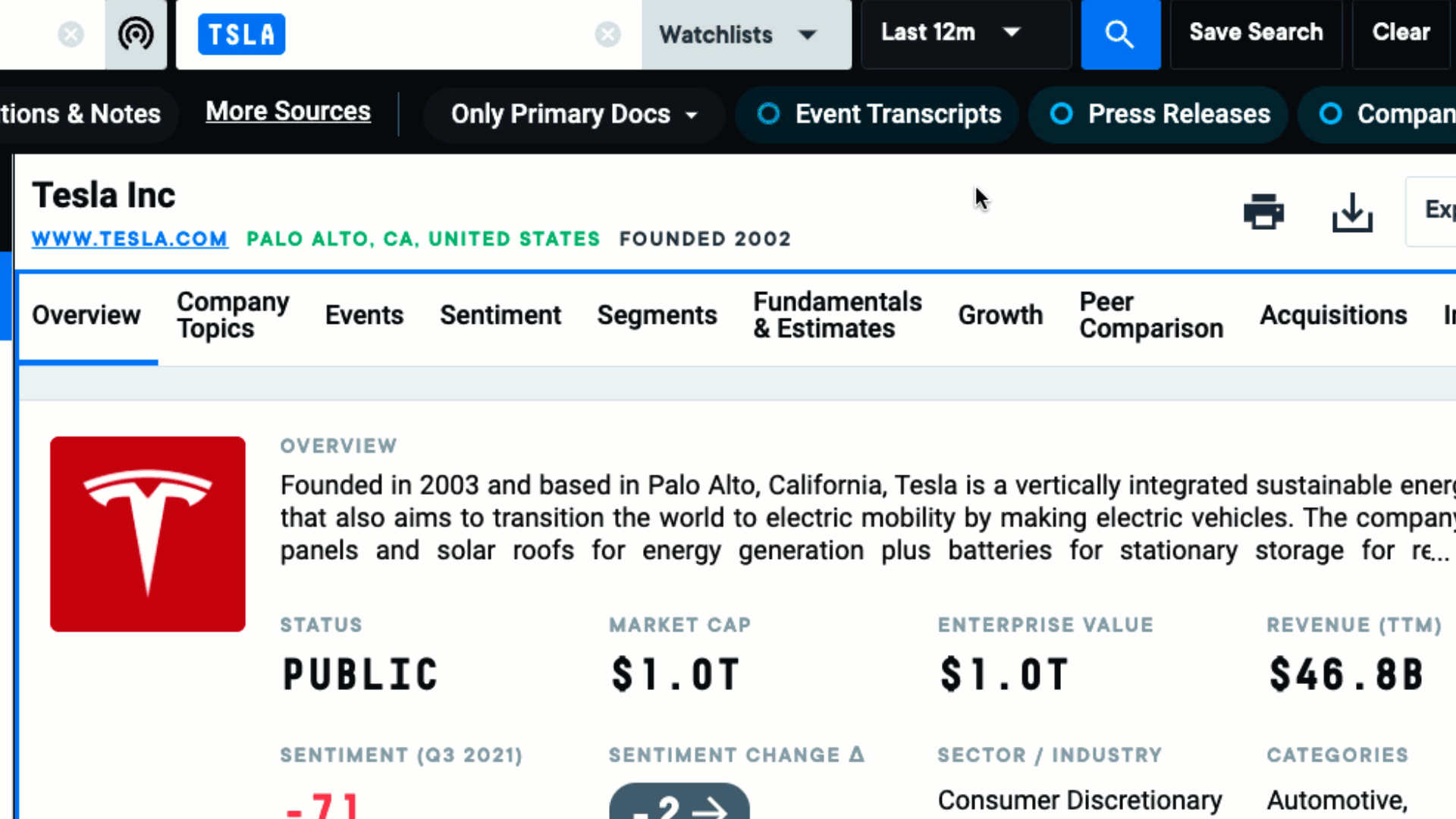Open More Sources link

288,111
